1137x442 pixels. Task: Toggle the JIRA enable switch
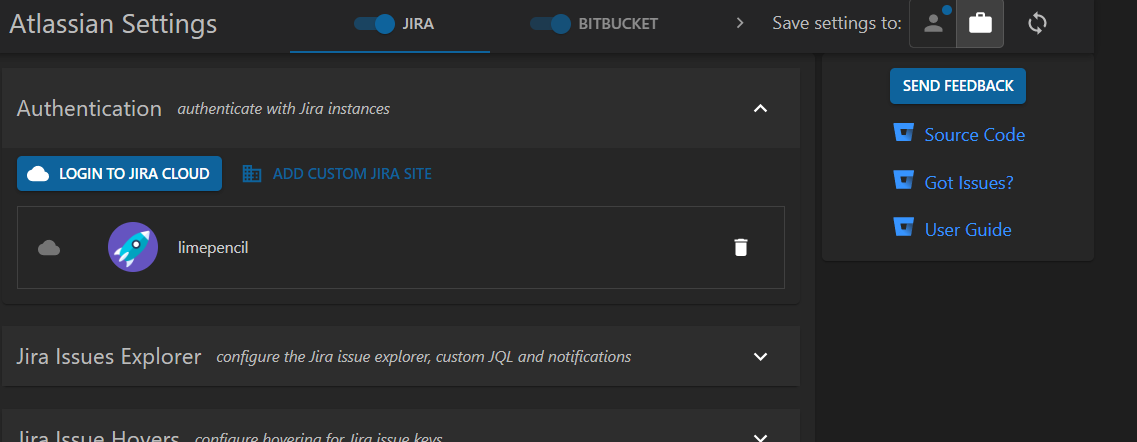coord(374,24)
